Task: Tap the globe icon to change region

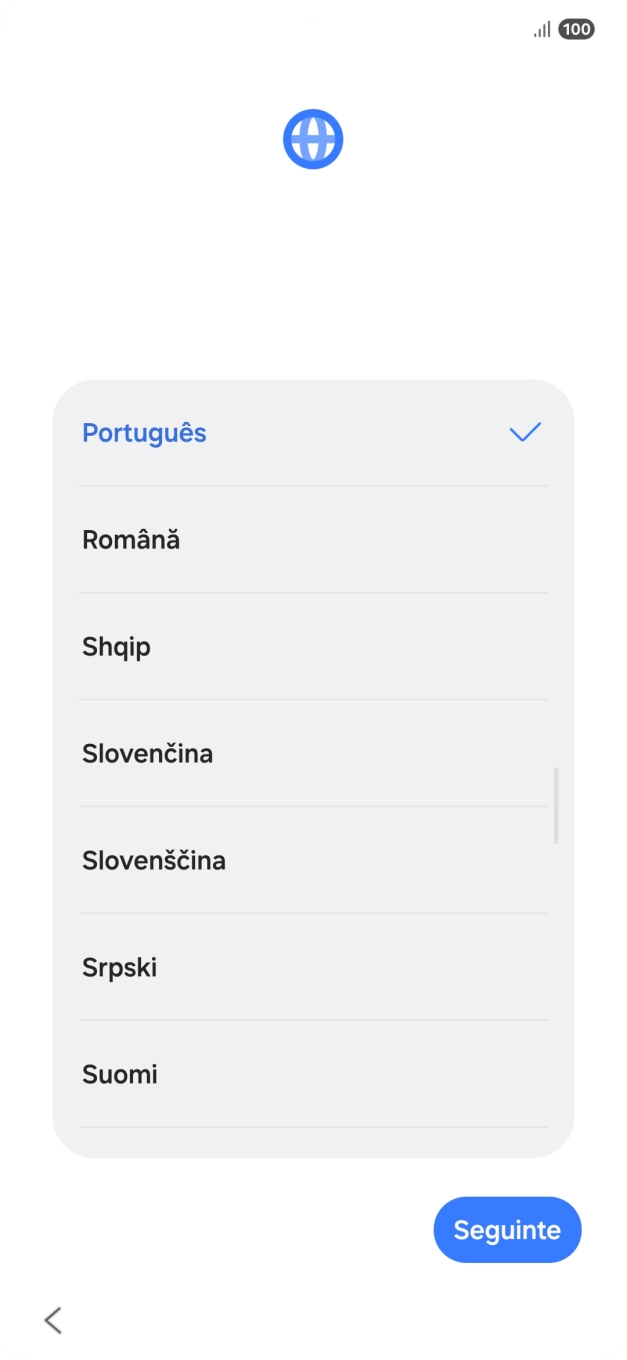Action: [313, 139]
